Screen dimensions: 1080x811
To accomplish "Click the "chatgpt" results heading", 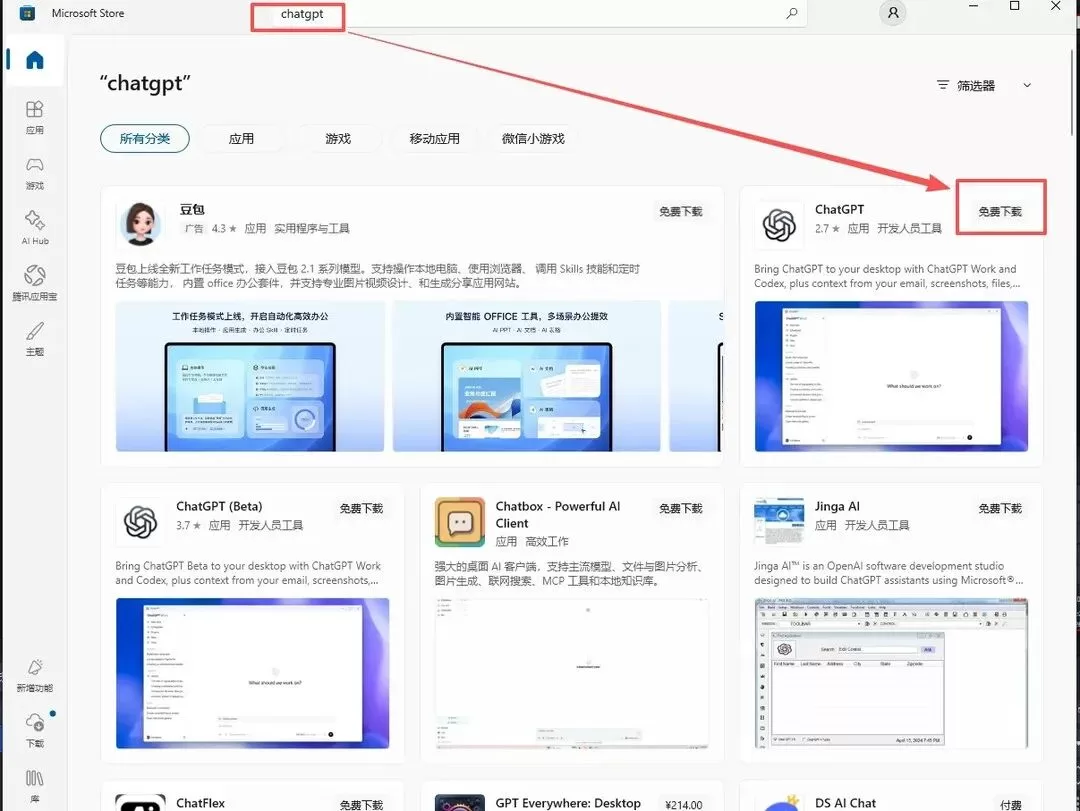I will coord(145,83).
